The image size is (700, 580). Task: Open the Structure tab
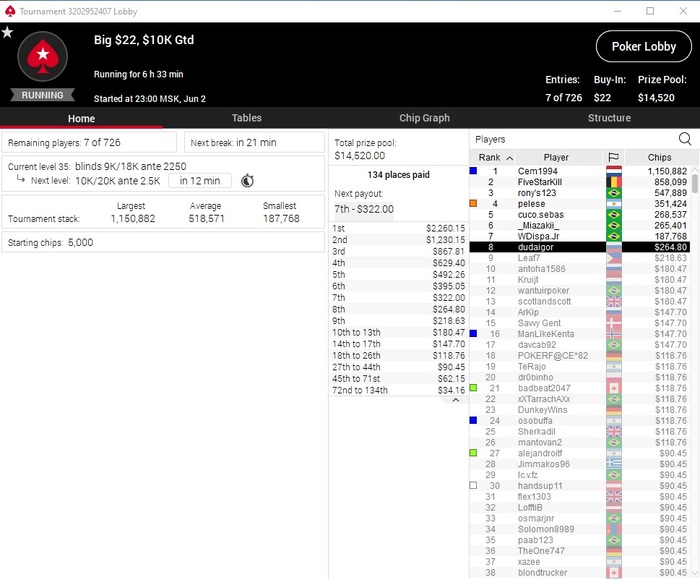click(609, 118)
